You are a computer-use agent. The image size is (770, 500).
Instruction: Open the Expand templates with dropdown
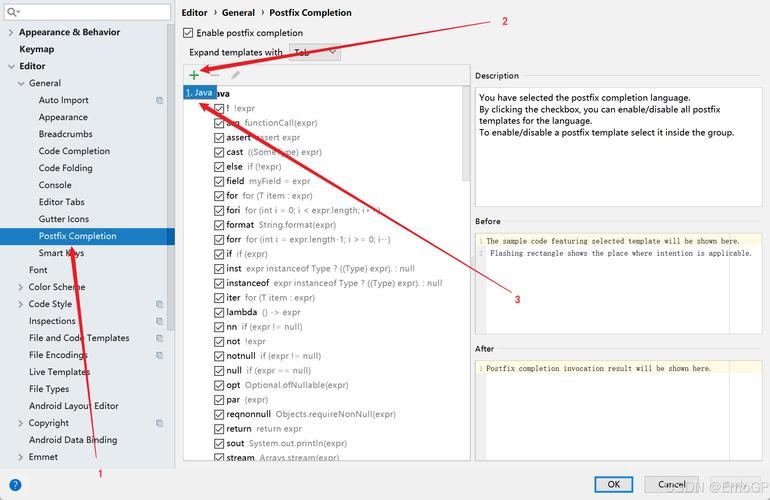315,52
